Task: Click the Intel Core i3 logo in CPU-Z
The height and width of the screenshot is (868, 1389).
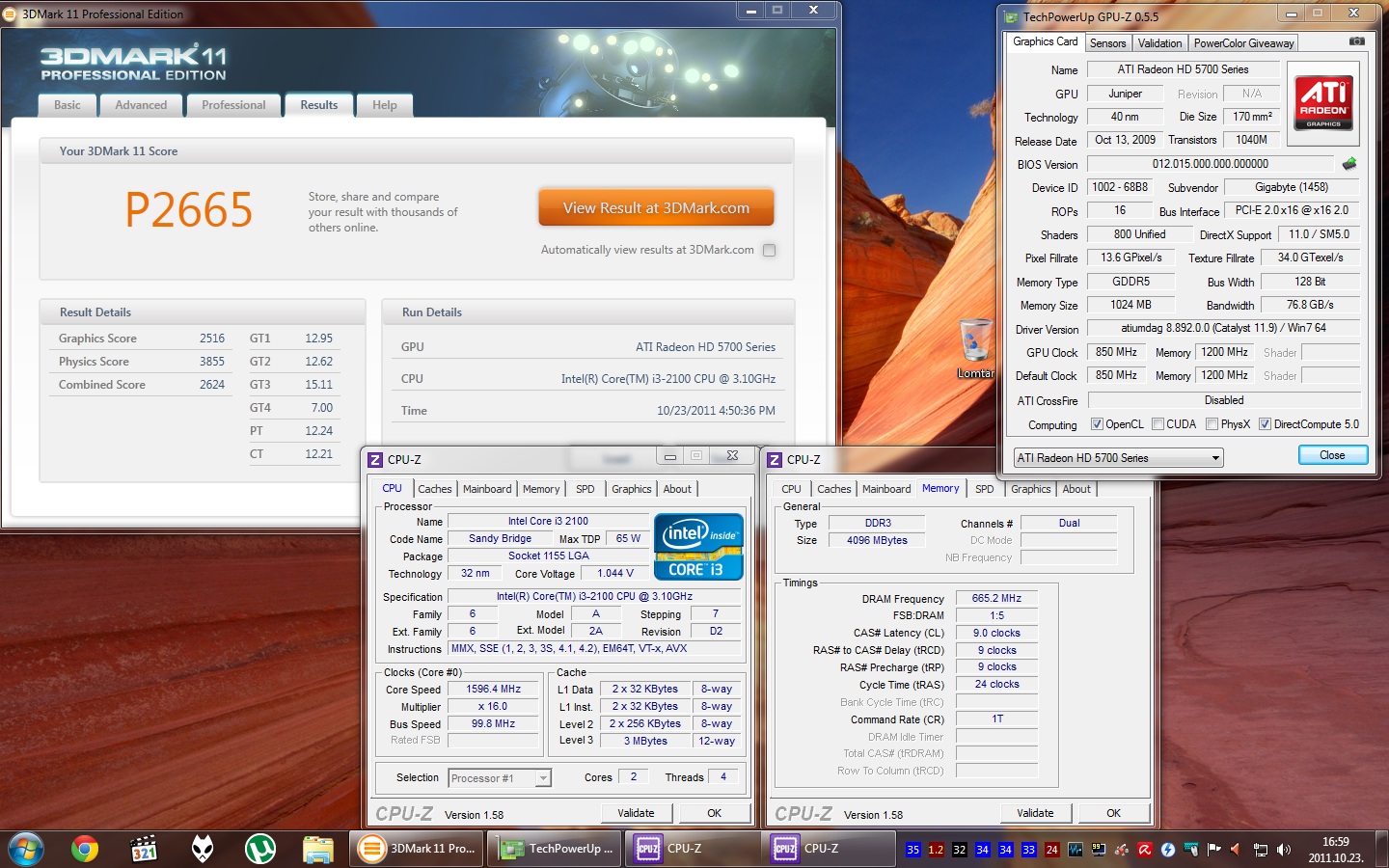Action: pos(699,546)
